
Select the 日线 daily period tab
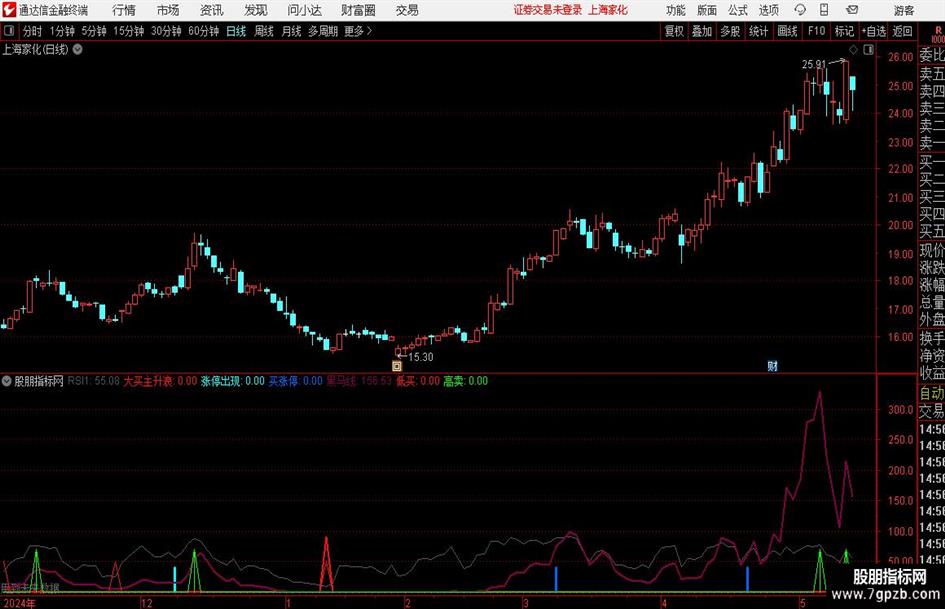point(236,31)
